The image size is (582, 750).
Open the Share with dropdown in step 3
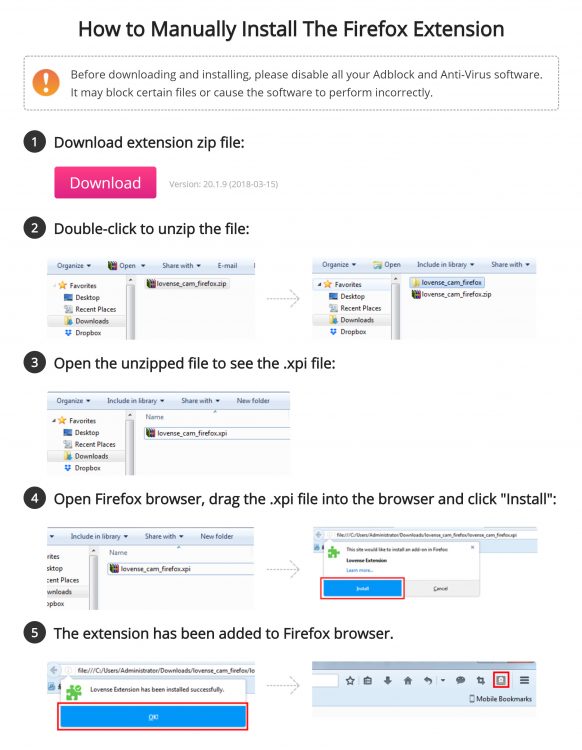[x=200, y=400]
